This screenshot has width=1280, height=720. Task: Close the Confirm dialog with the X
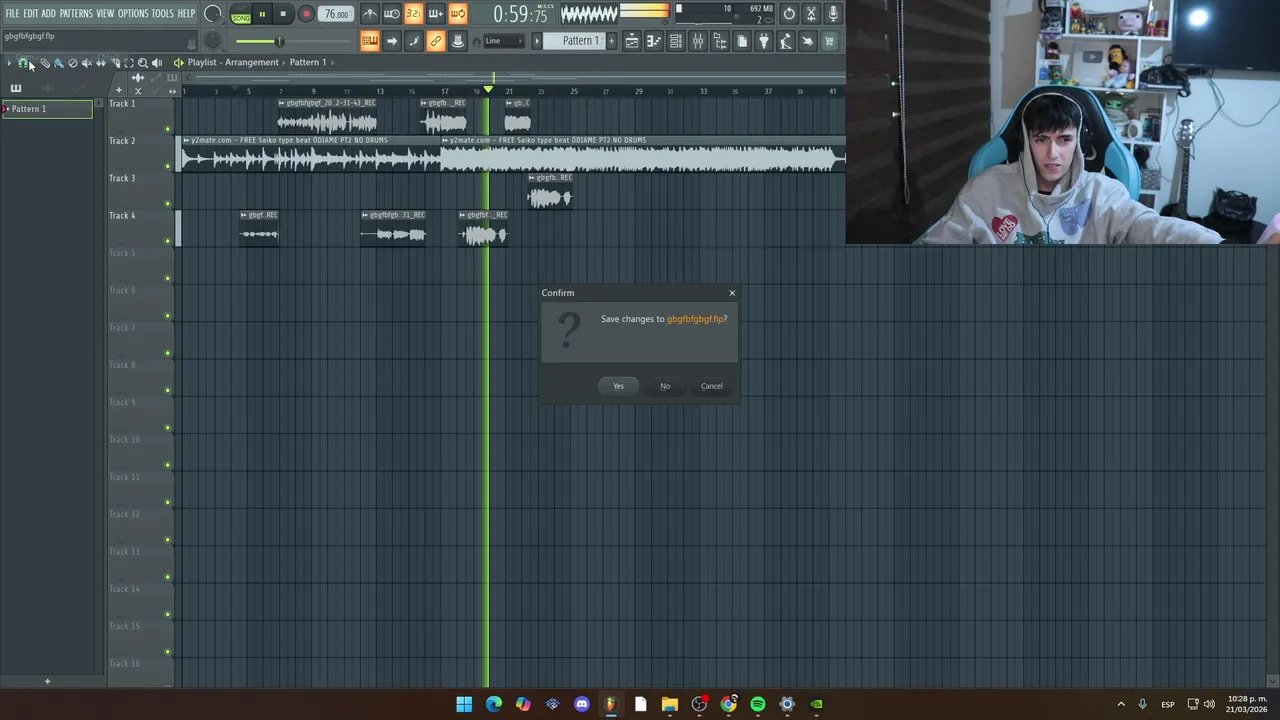click(732, 293)
